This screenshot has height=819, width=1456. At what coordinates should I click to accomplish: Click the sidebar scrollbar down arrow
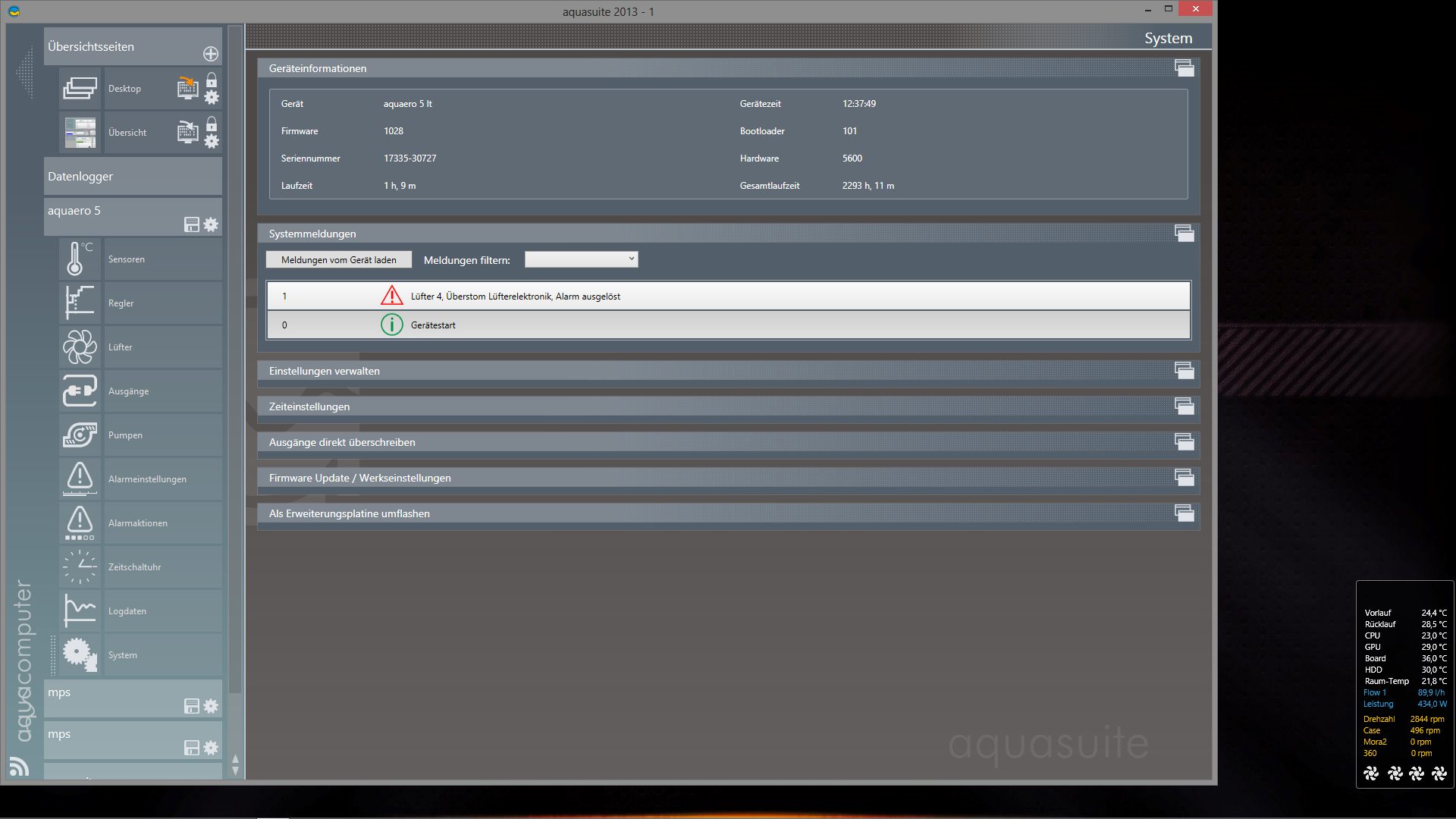[235, 770]
